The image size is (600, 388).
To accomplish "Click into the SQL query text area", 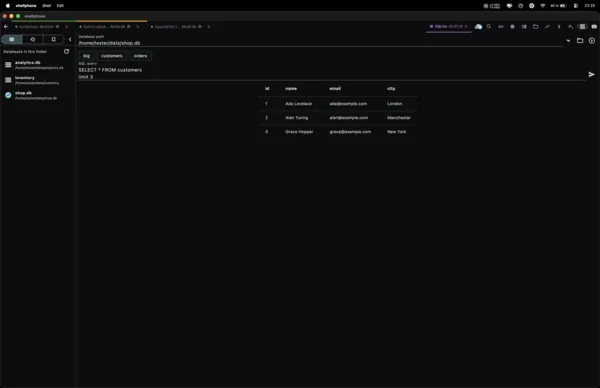I will point(331,73).
